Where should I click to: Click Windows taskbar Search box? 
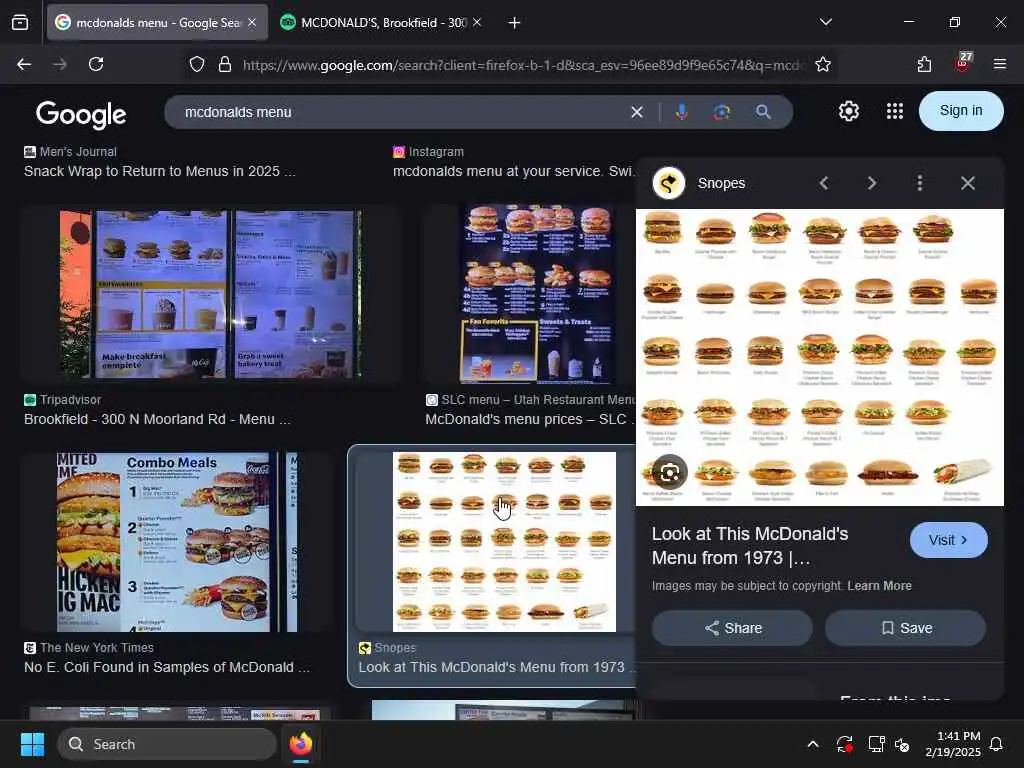point(167,744)
